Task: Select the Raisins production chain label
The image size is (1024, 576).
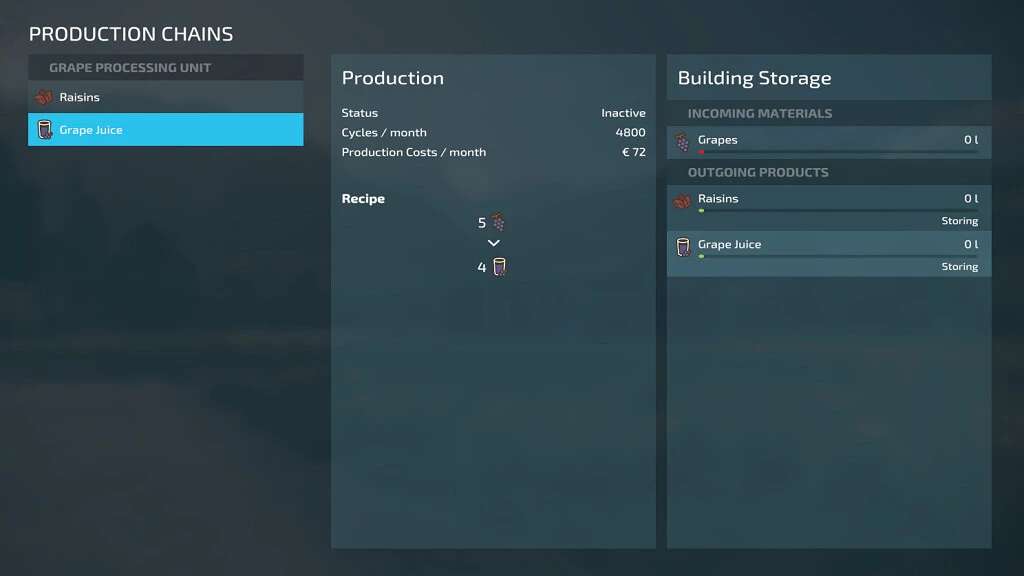Action: click(x=79, y=98)
